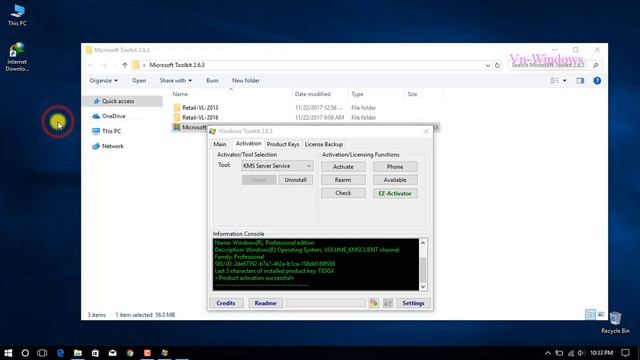640x360 pixels.
Task: Expand the Share with menu
Action: (x=176, y=81)
